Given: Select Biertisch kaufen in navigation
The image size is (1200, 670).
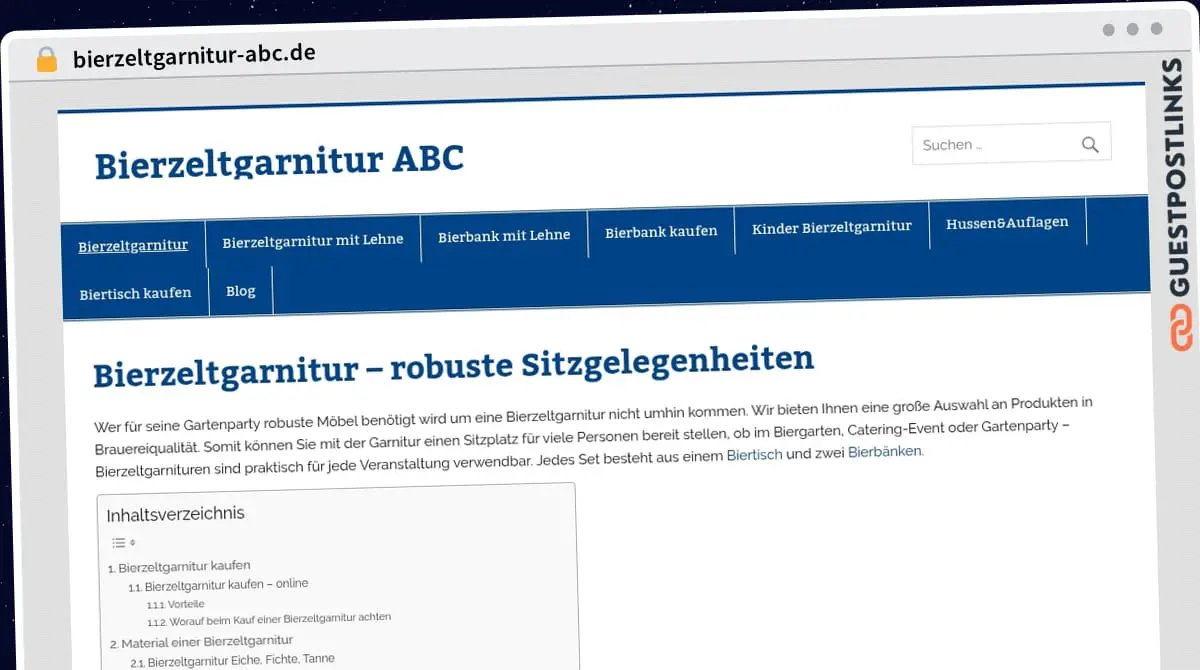Looking at the screenshot, I should [135, 293].
